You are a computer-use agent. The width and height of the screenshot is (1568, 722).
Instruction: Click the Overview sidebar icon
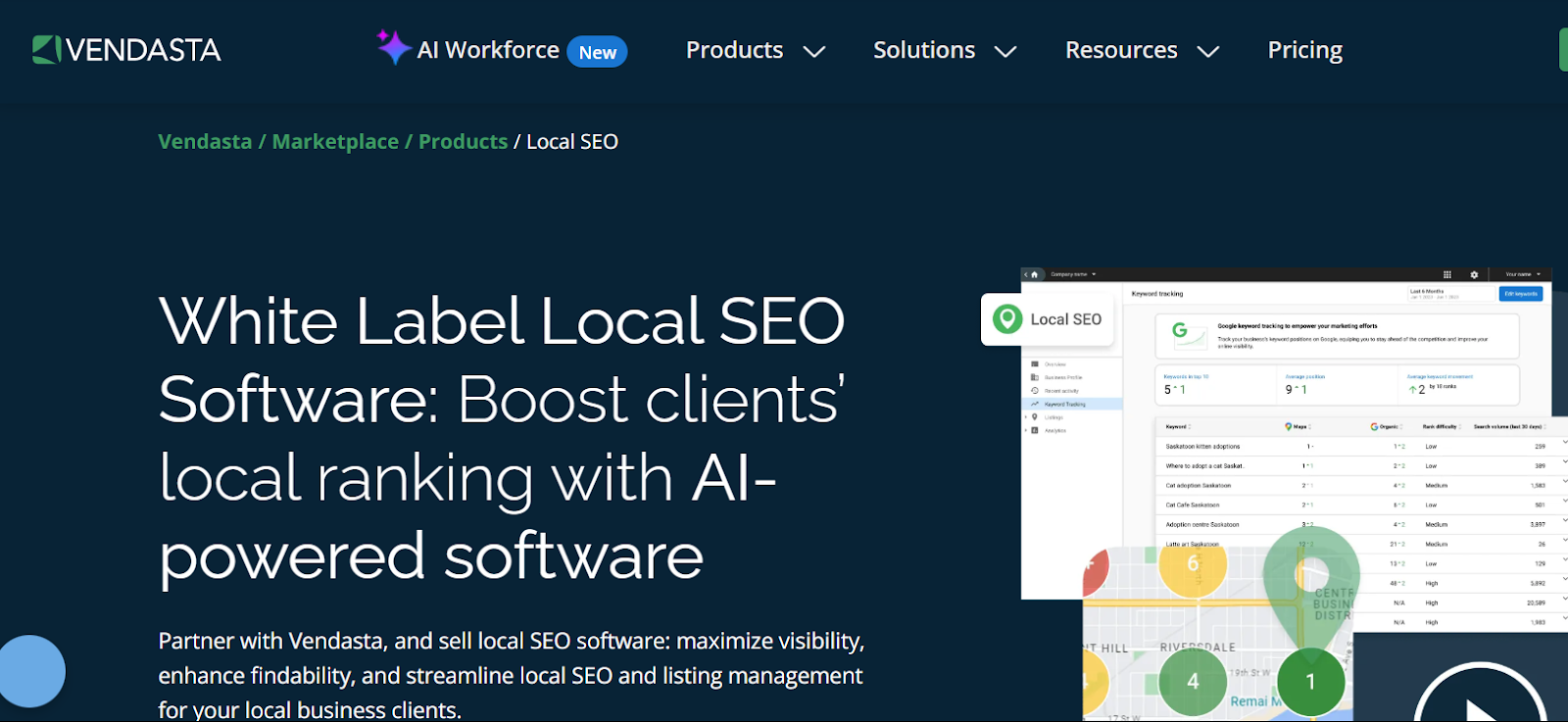1035,364
